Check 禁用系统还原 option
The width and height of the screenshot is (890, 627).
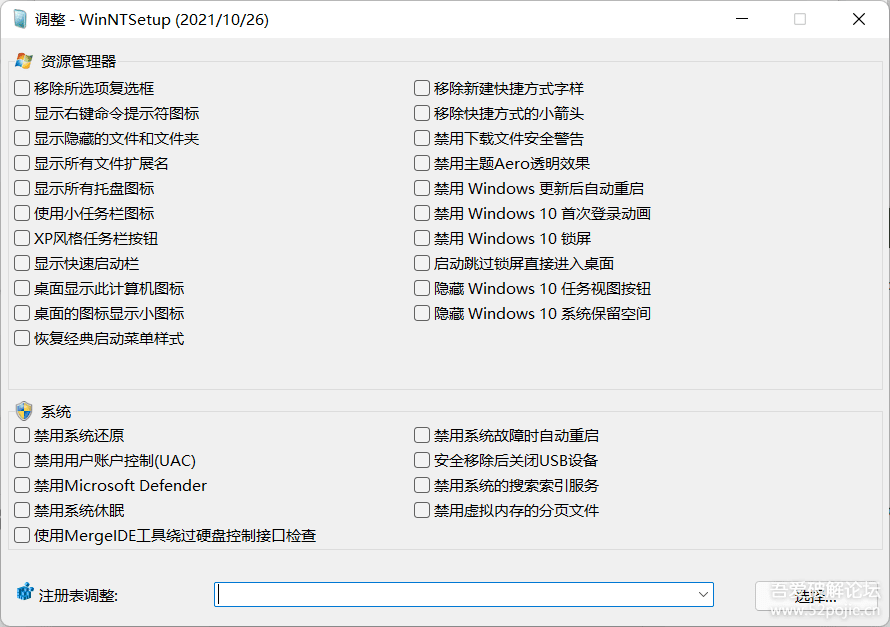tap(22, 435)
